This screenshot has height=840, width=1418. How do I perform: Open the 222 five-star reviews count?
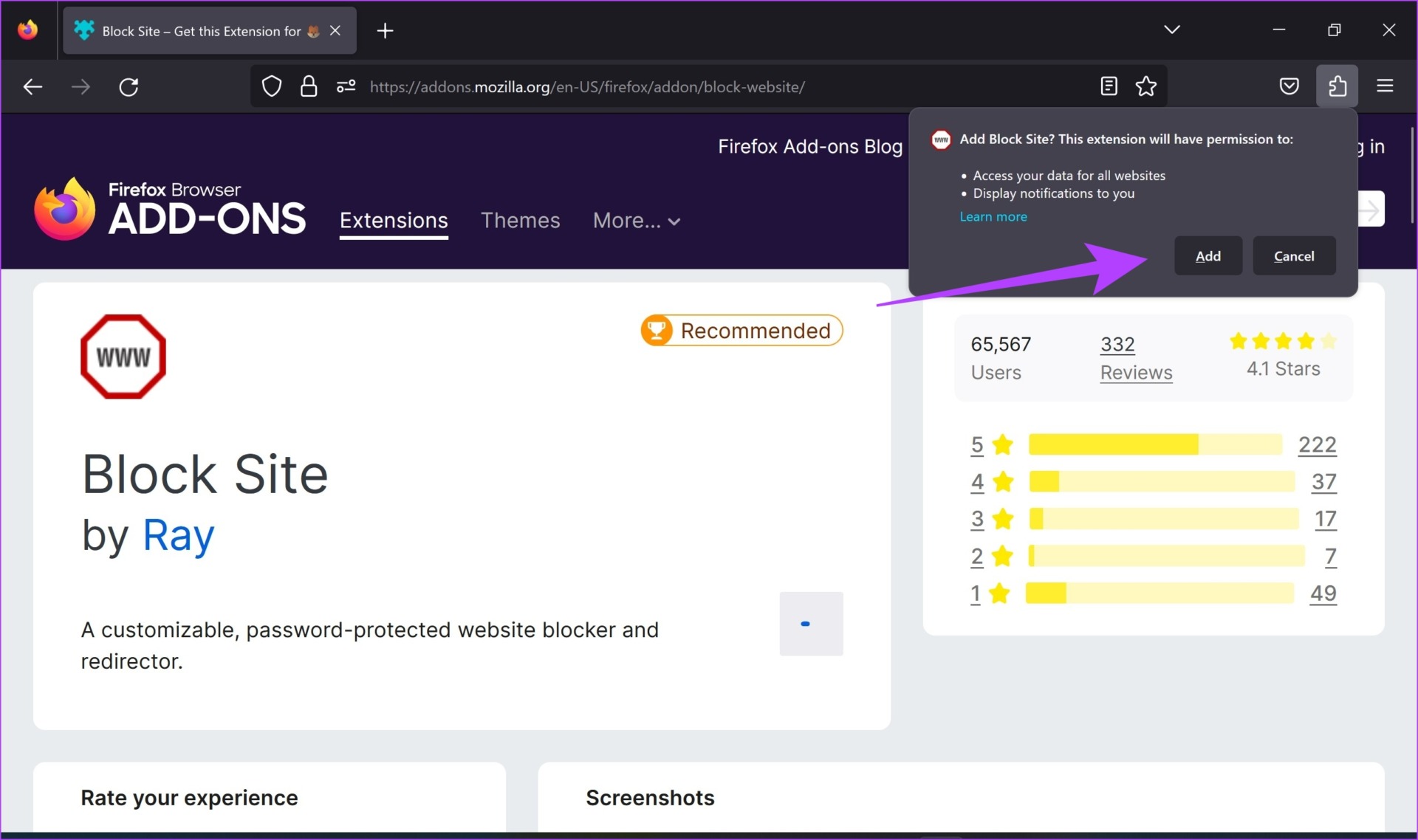(x=1317, y=445)
